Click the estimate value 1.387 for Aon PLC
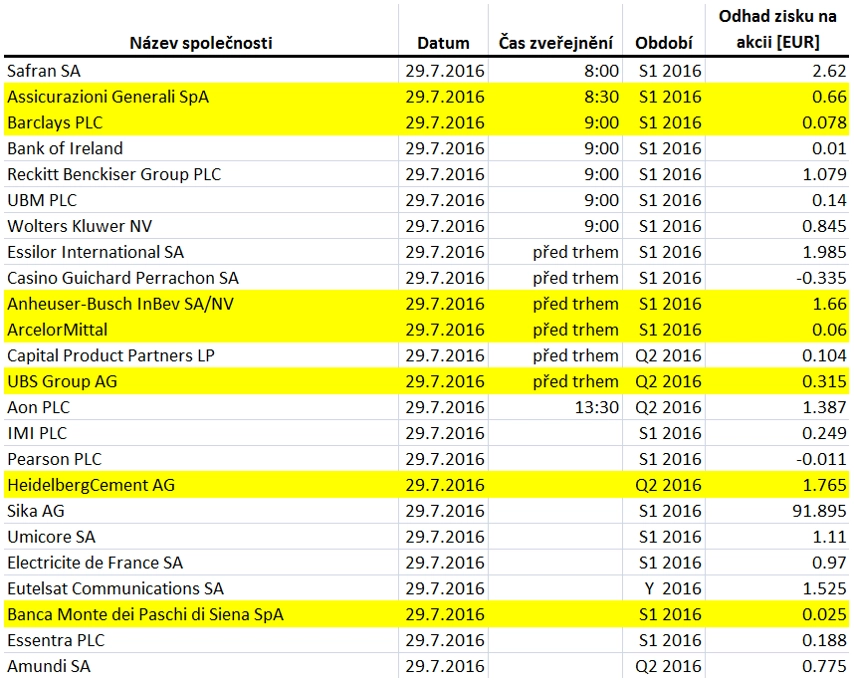 point(825,407)
